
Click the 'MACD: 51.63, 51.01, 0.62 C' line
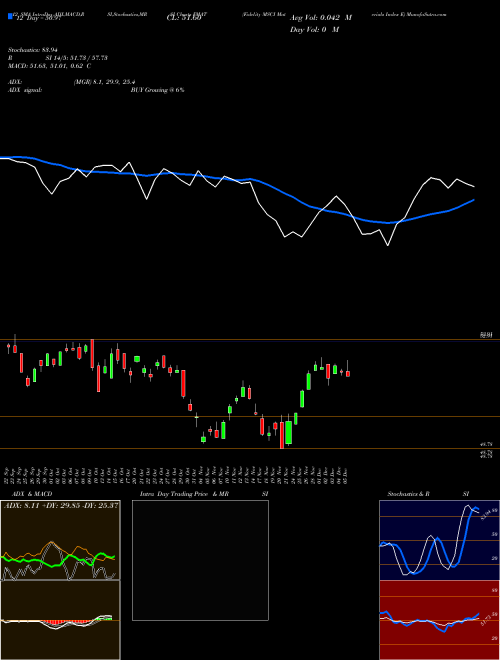point(50,66)
